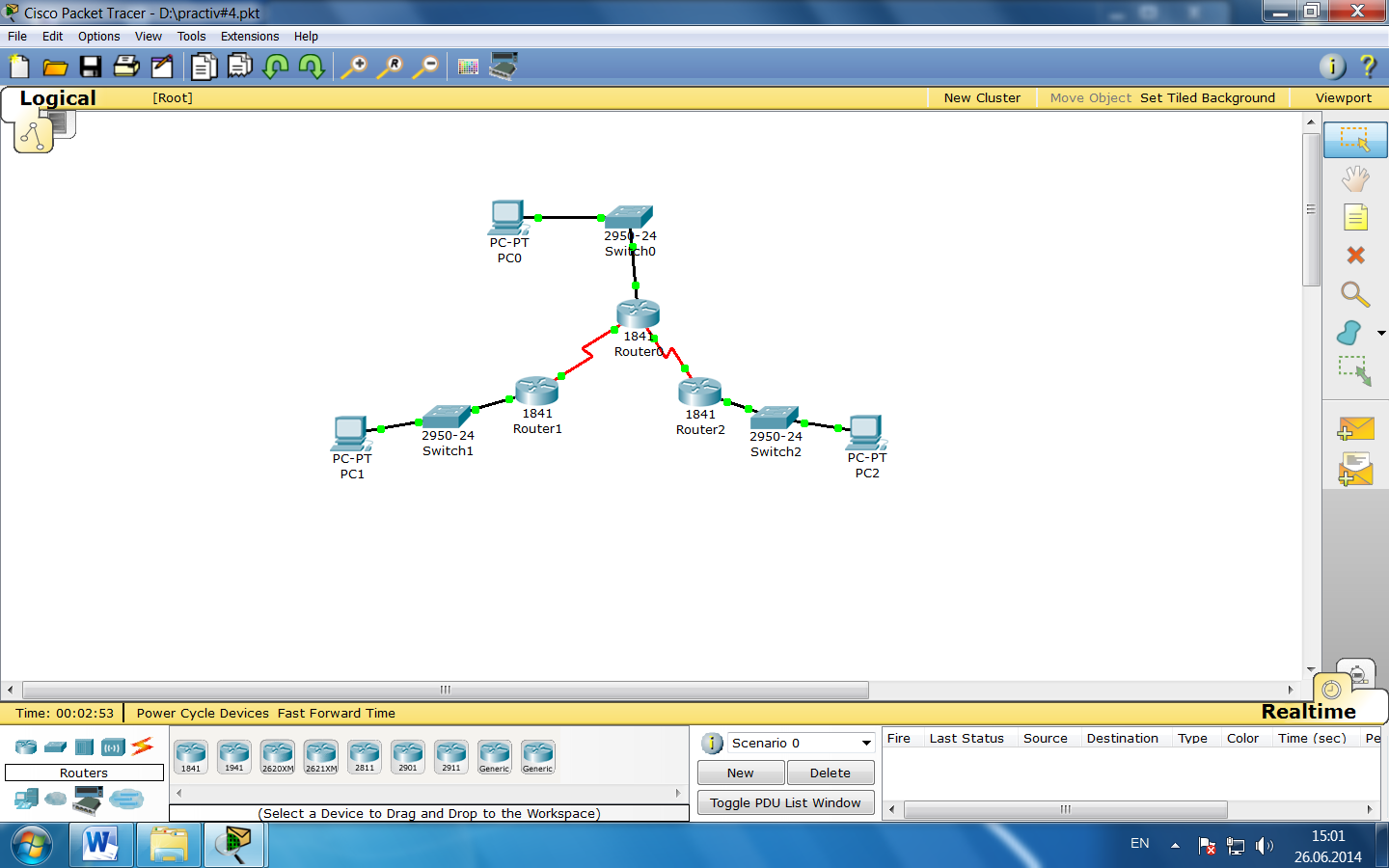Viewport: 1389px width, 868px height.
Task: Switch to the Logical workspace tab
Action: (58, 97)
